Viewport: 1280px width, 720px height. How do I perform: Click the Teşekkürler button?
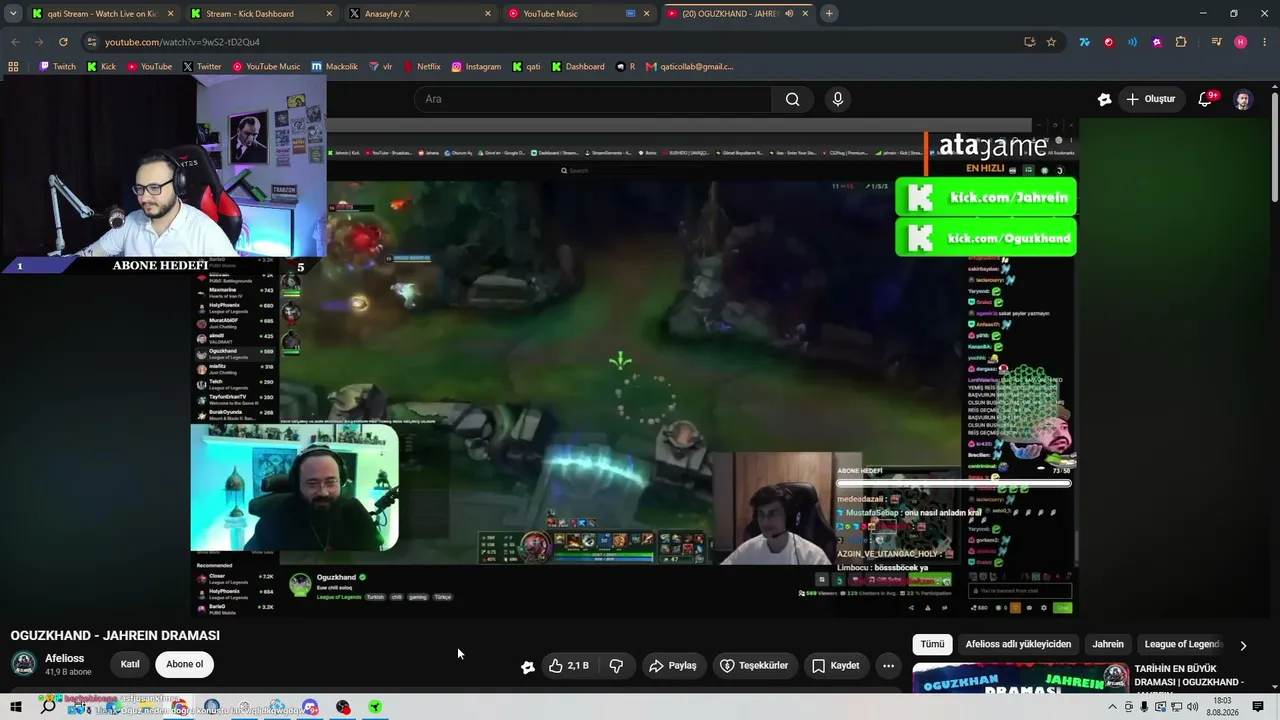click(755, 666)
